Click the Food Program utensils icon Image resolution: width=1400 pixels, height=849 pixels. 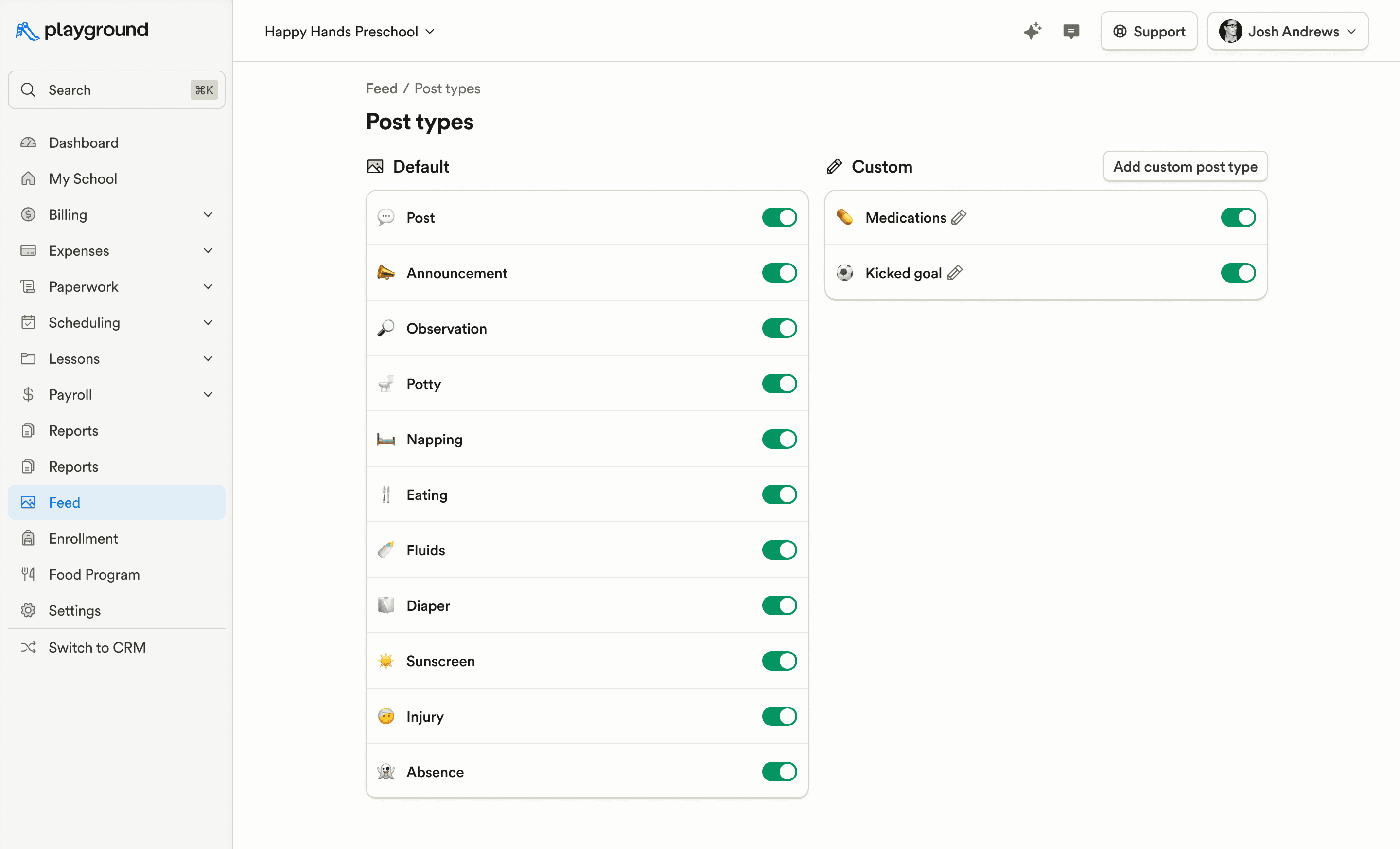[x=28, y=575]
